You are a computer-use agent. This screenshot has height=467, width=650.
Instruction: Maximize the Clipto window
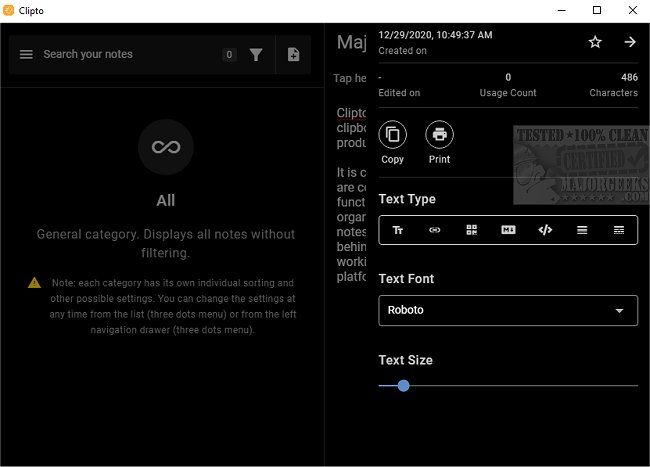tap(597, 10)
